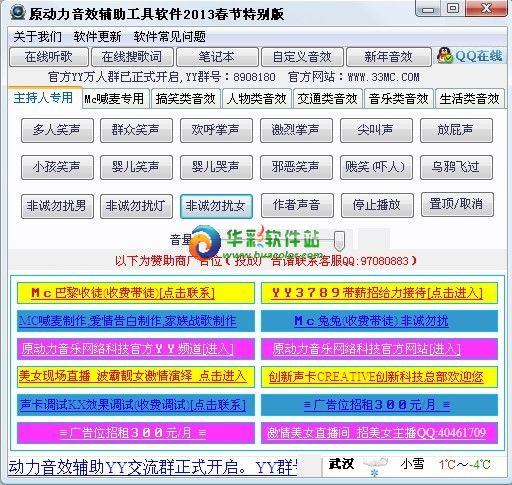
Task: Play the 作者声音 sound
Action: click(x=297, y=205)
